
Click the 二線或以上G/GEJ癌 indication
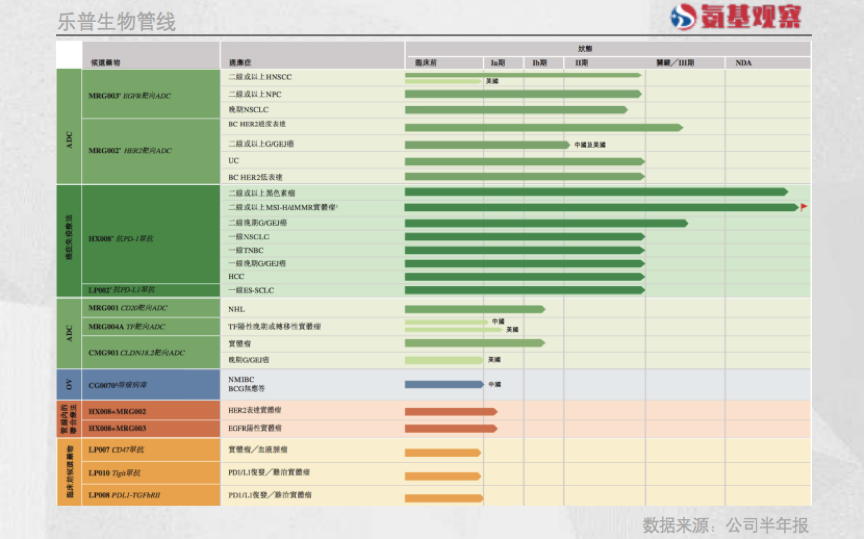coord(261,144)
